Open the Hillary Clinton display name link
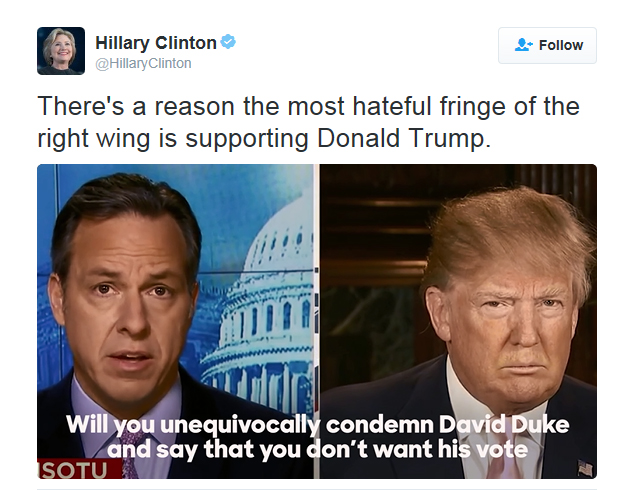Viewport: 635px width, 490px height. tap(156, 43)
